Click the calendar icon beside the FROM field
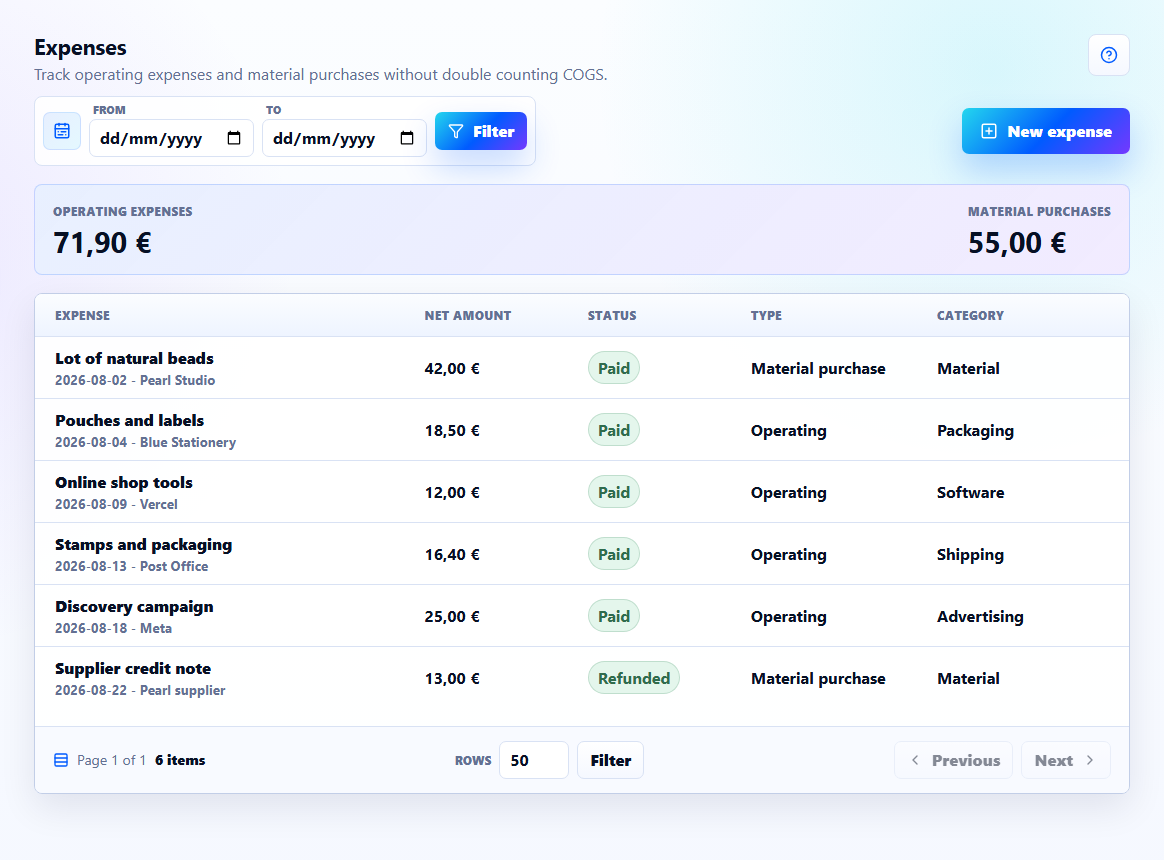Screen dimensions: 1164x860 [62, 131]
